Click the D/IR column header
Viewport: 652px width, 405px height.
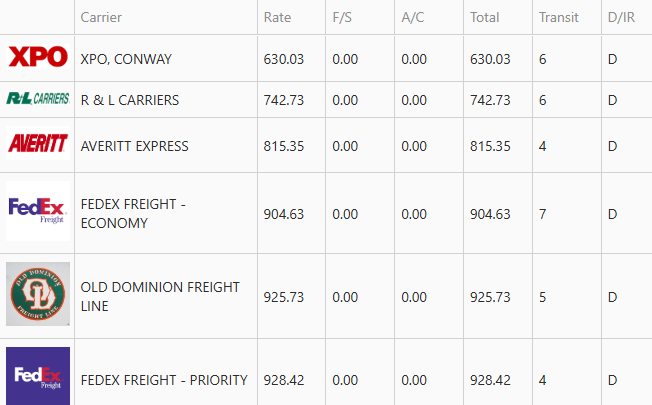coord(621,17)
